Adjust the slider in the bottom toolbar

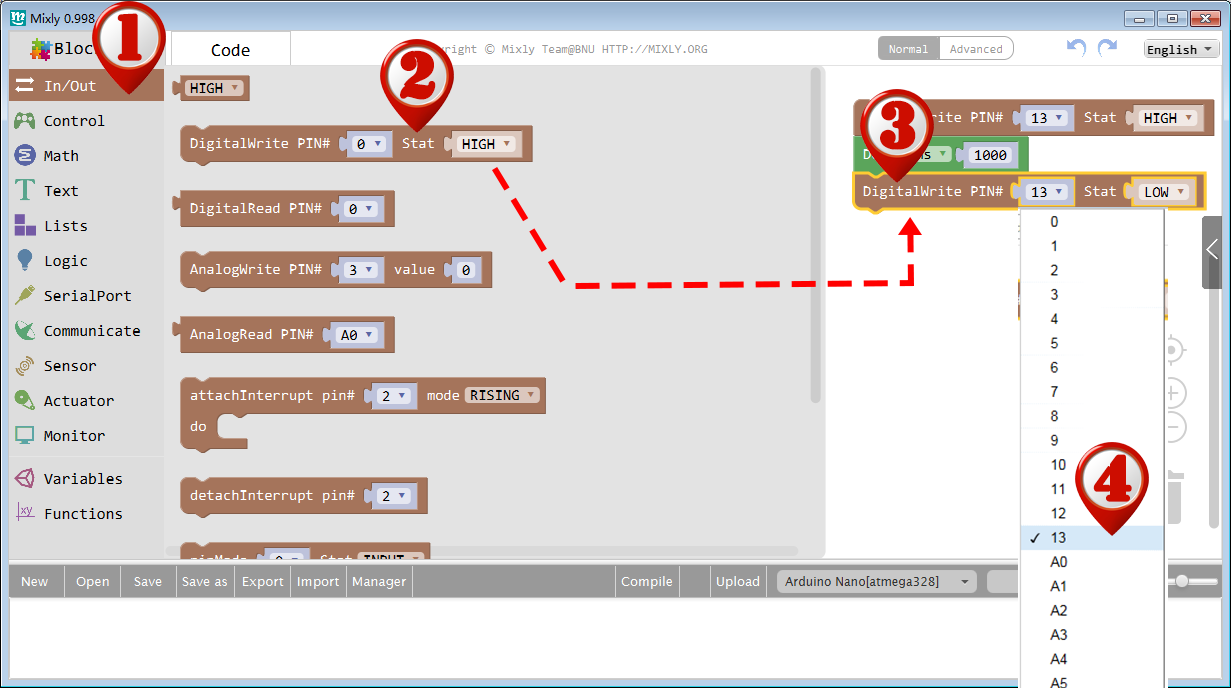point(1183,581)
